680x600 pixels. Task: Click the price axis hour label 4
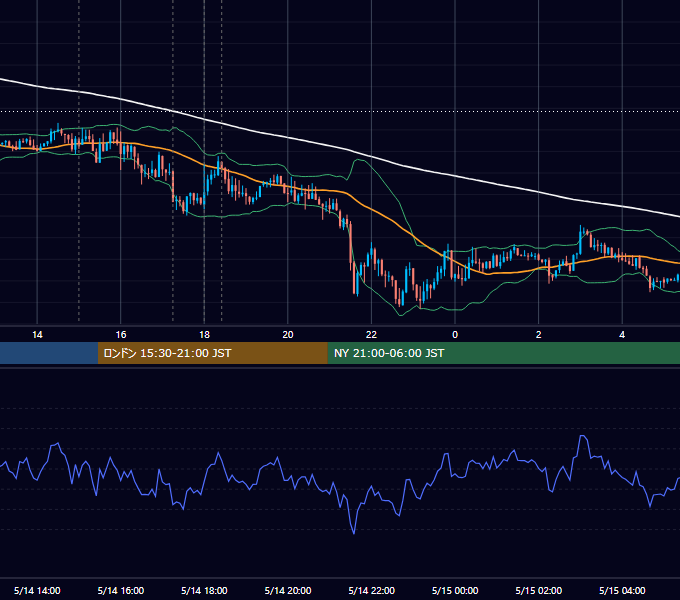pyautogui.click(x=622, y=335)
